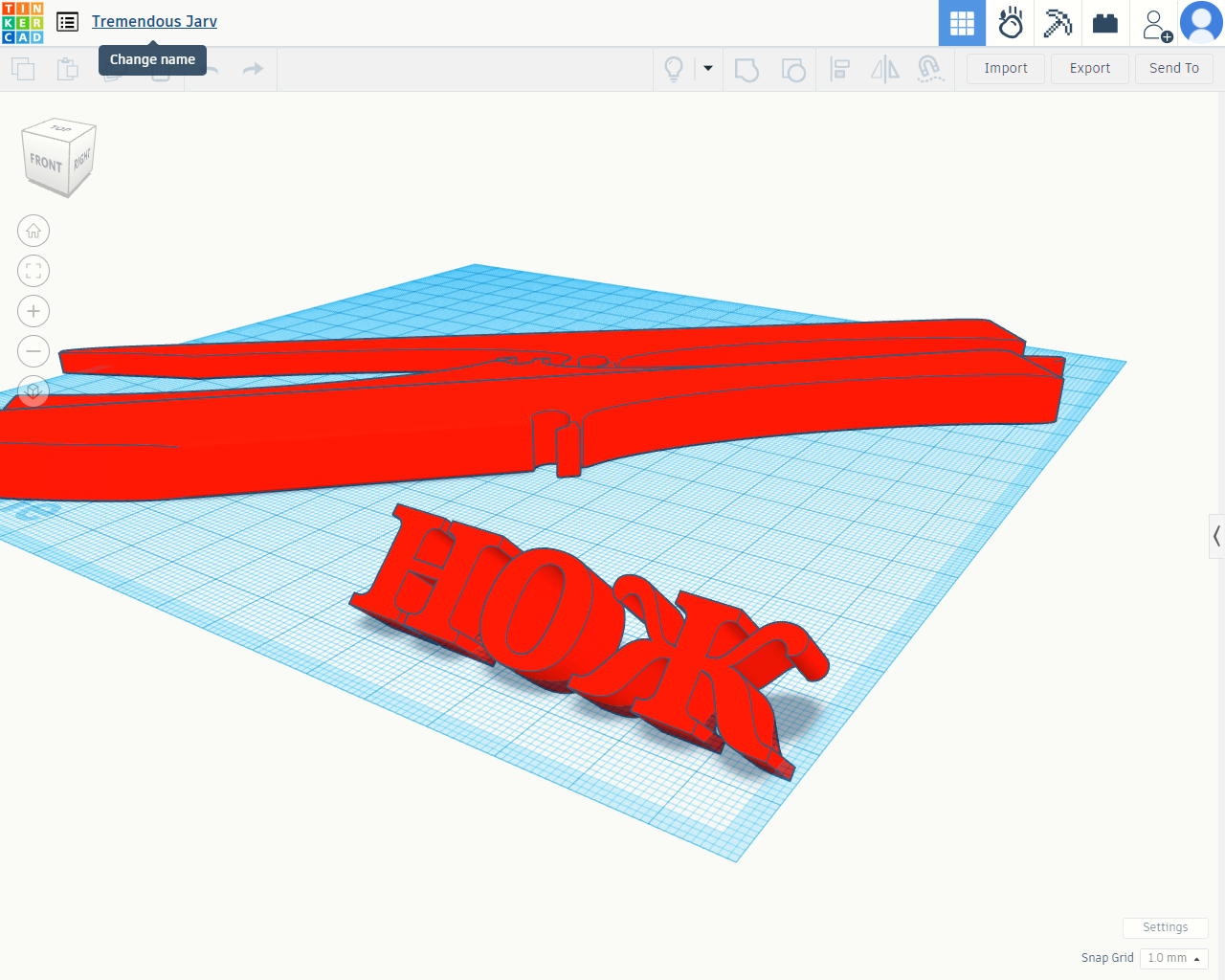Toggle the Cruise magnet tool
The height and width of the screenshot is (980, 1225).
point(929,69)
